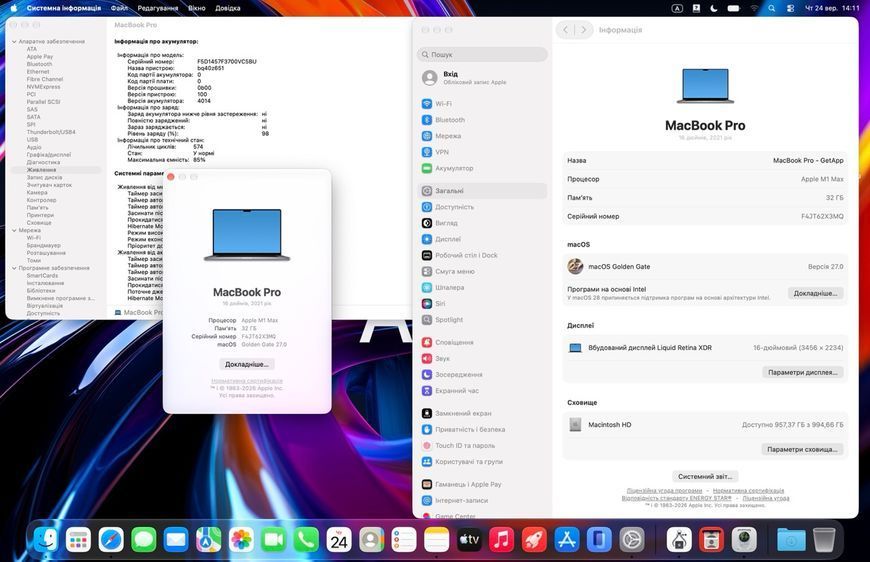870x562 pixels.
Task: Select Загальні in settings sidebar
Action: click(482, 191)
